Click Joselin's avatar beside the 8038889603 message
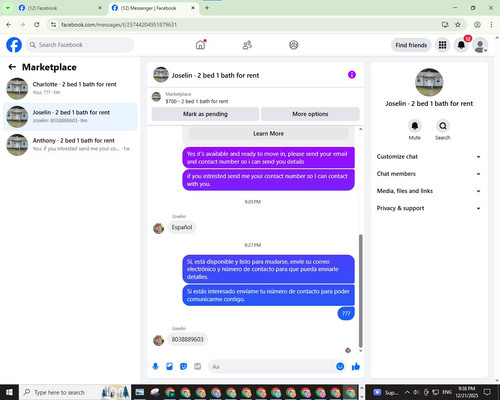Screen dimensions: 500x400 (x=158, y=340)
